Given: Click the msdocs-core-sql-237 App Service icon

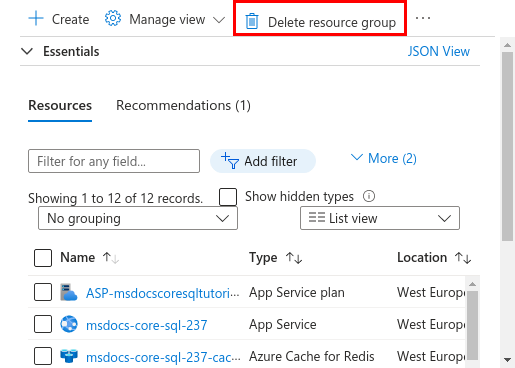Looking at the screenshot, I should [69, 324].
